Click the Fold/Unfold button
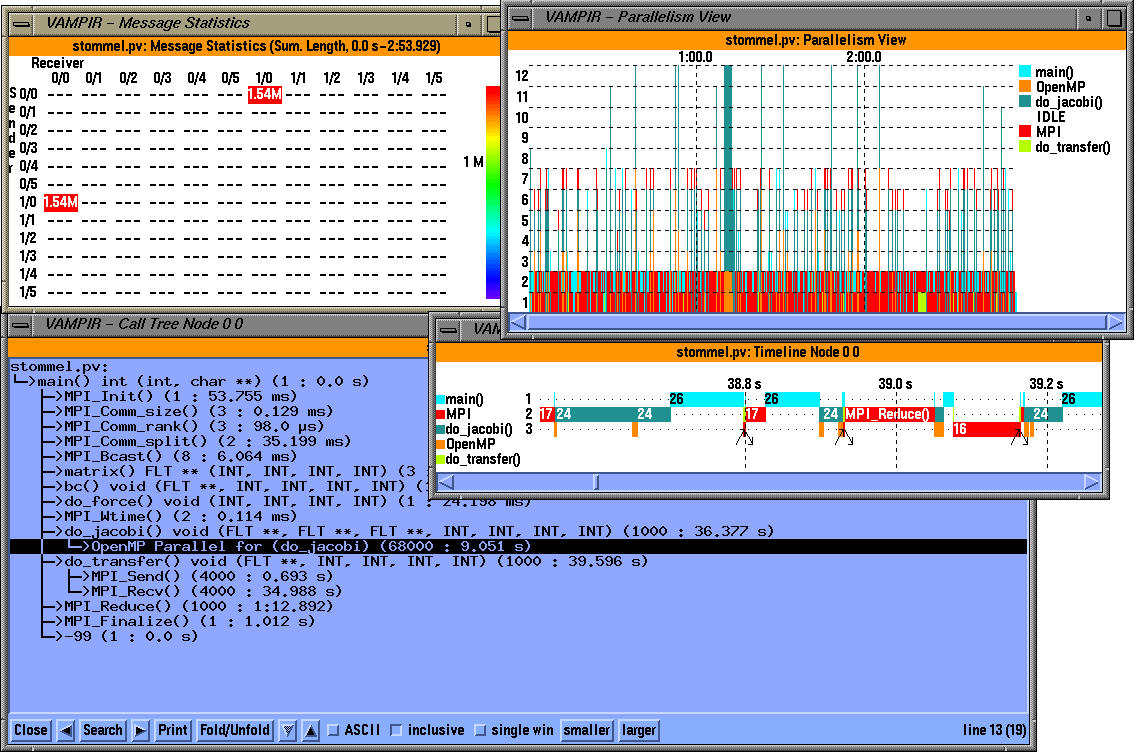The width and height of the screenshot is (1134, 752). (x=235, y=730)
